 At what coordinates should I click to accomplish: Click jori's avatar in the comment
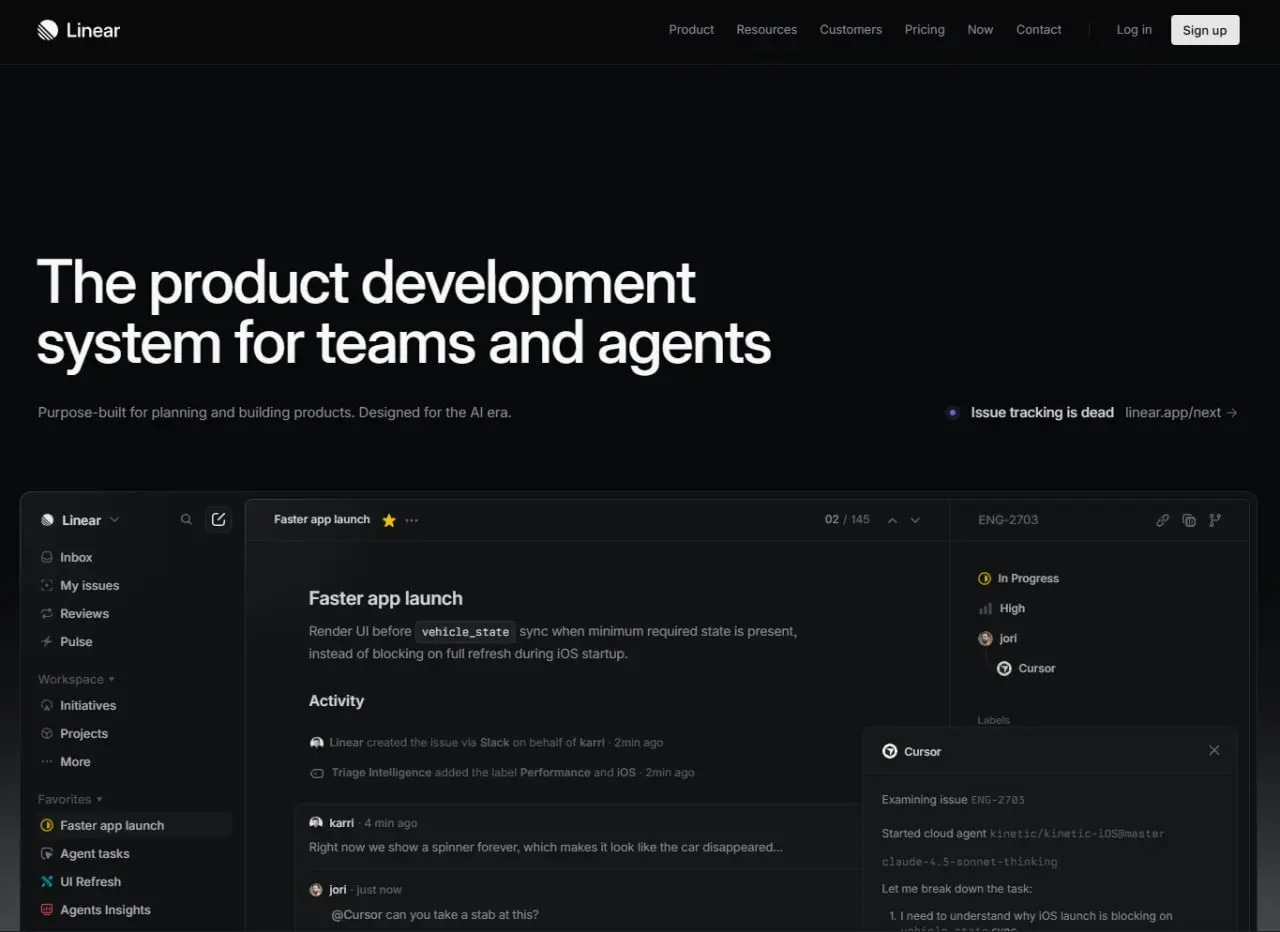316,889
